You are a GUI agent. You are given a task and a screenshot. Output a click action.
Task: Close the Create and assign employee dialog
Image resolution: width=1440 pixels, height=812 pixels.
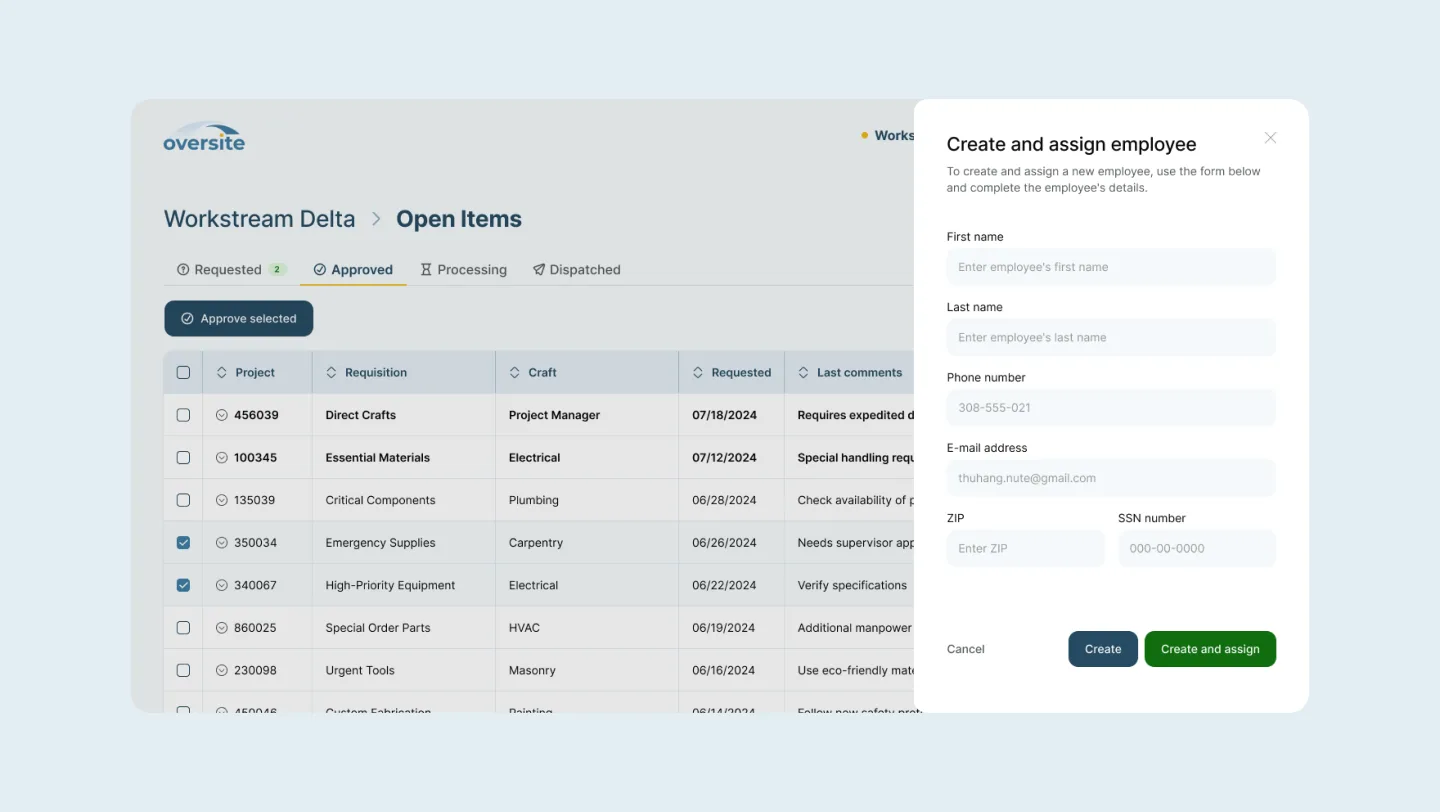1270,138
